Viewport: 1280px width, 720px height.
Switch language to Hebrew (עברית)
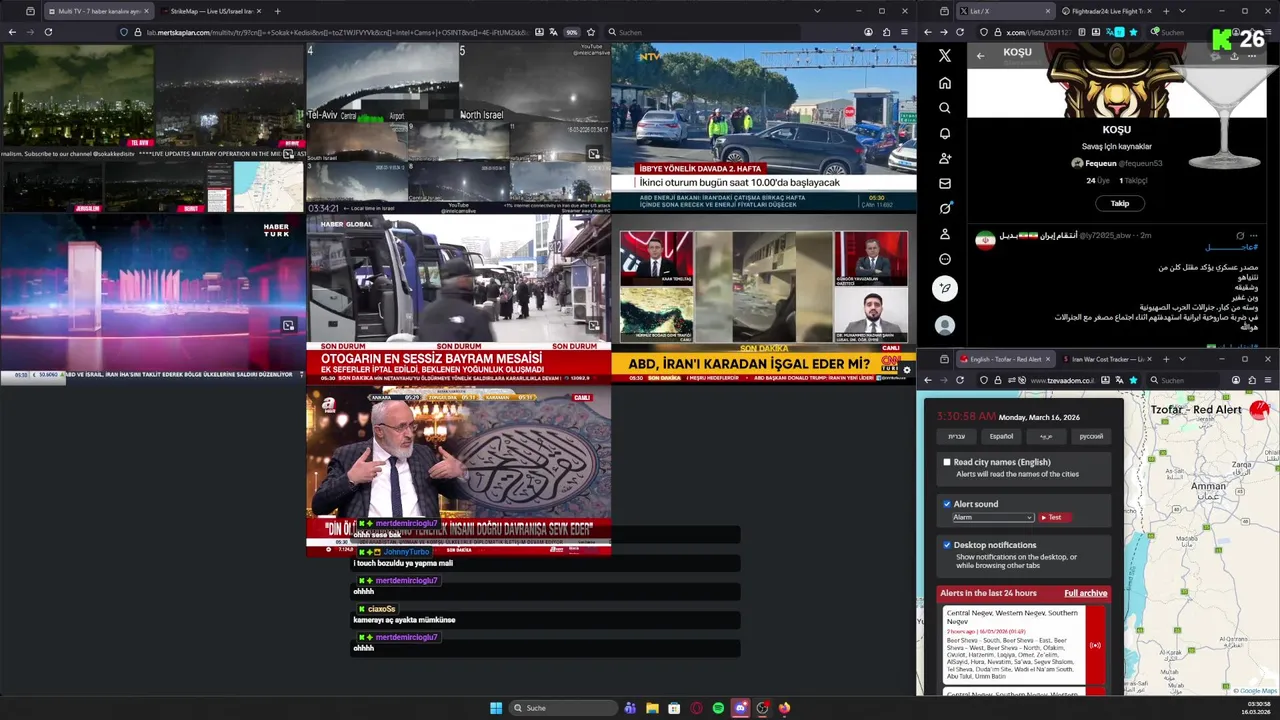tap(957, 436)
